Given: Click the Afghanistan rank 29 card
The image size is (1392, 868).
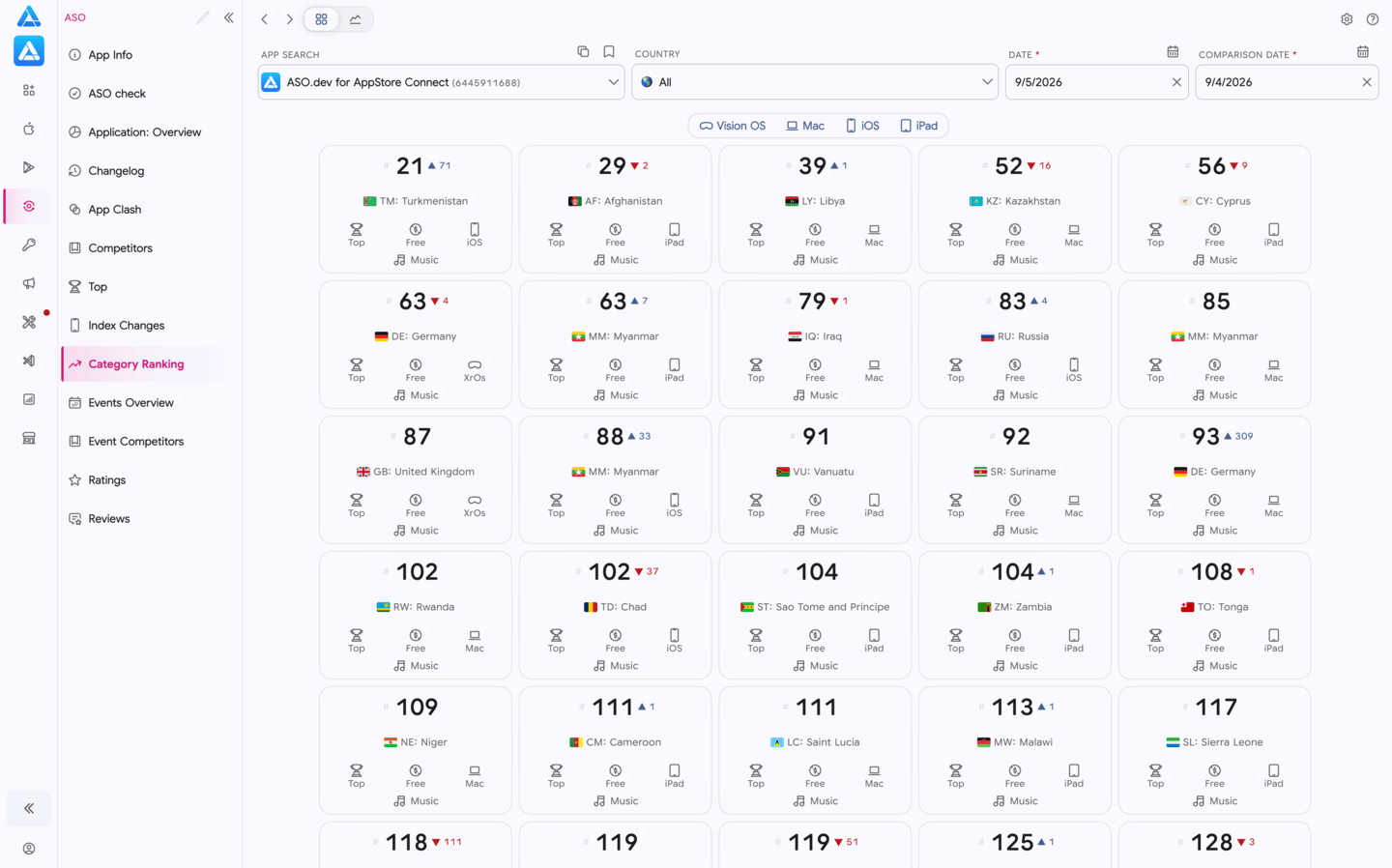Looking at the screenshot, I should pyautogui.click(x=616, y=210).
